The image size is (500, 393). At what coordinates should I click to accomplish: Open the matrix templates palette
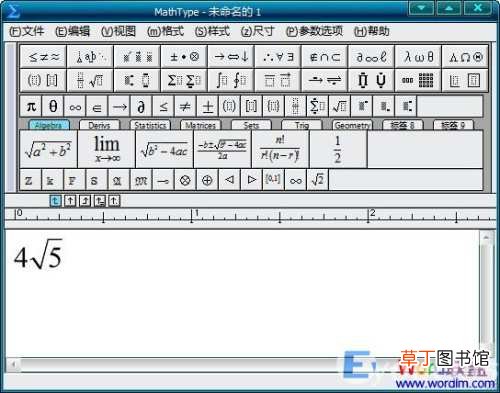[x=418, y=80]
